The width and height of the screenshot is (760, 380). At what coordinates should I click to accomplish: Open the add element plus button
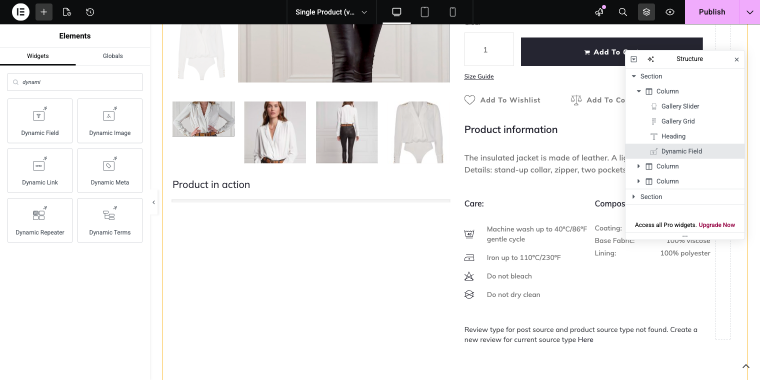tap(44, 12)
